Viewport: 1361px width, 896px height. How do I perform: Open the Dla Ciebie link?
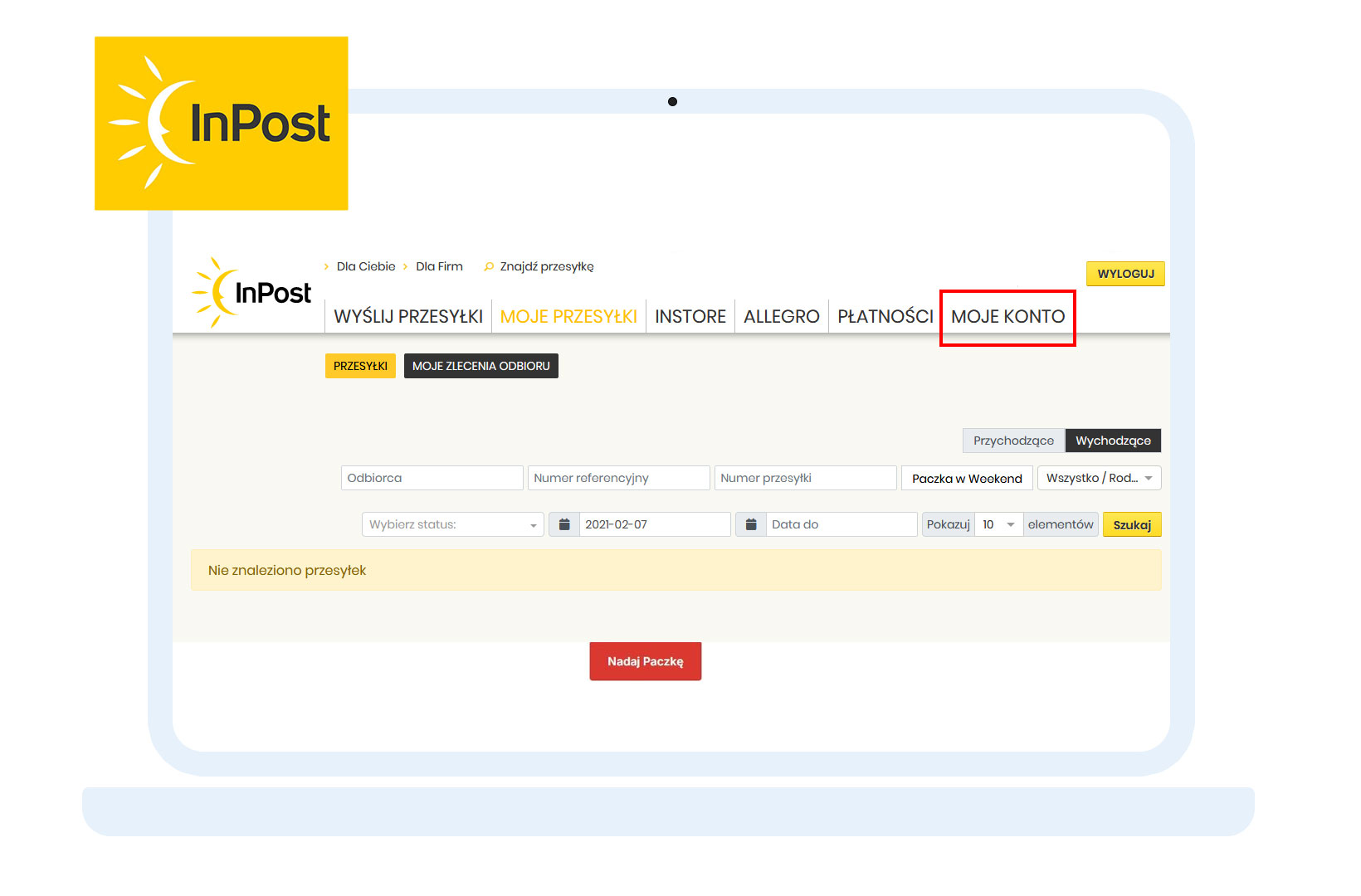coord(366,266)
